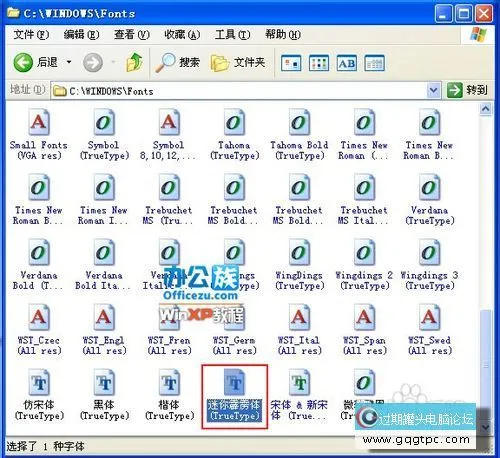Image resolution: width=500 pixels, height=458 pixels.
Task: Close the Fonts window
Action: (x=484, y=14)
